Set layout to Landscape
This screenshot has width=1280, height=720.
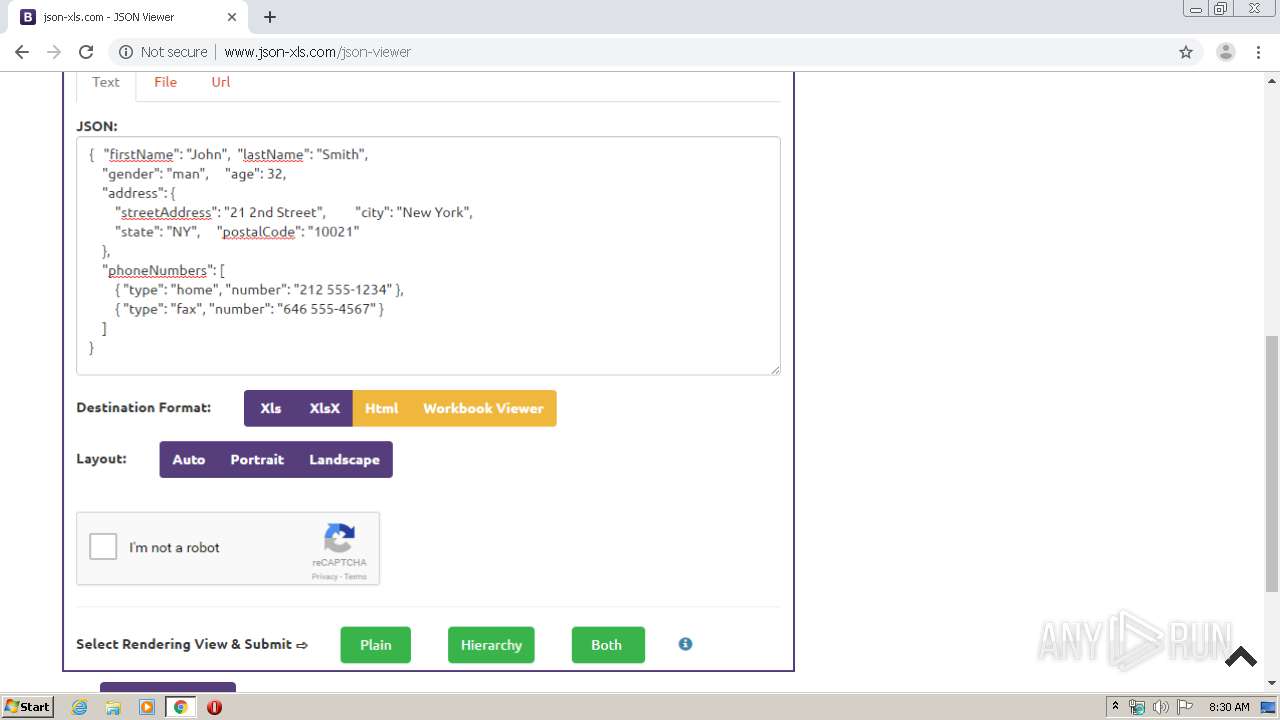[x=344, y=459]
